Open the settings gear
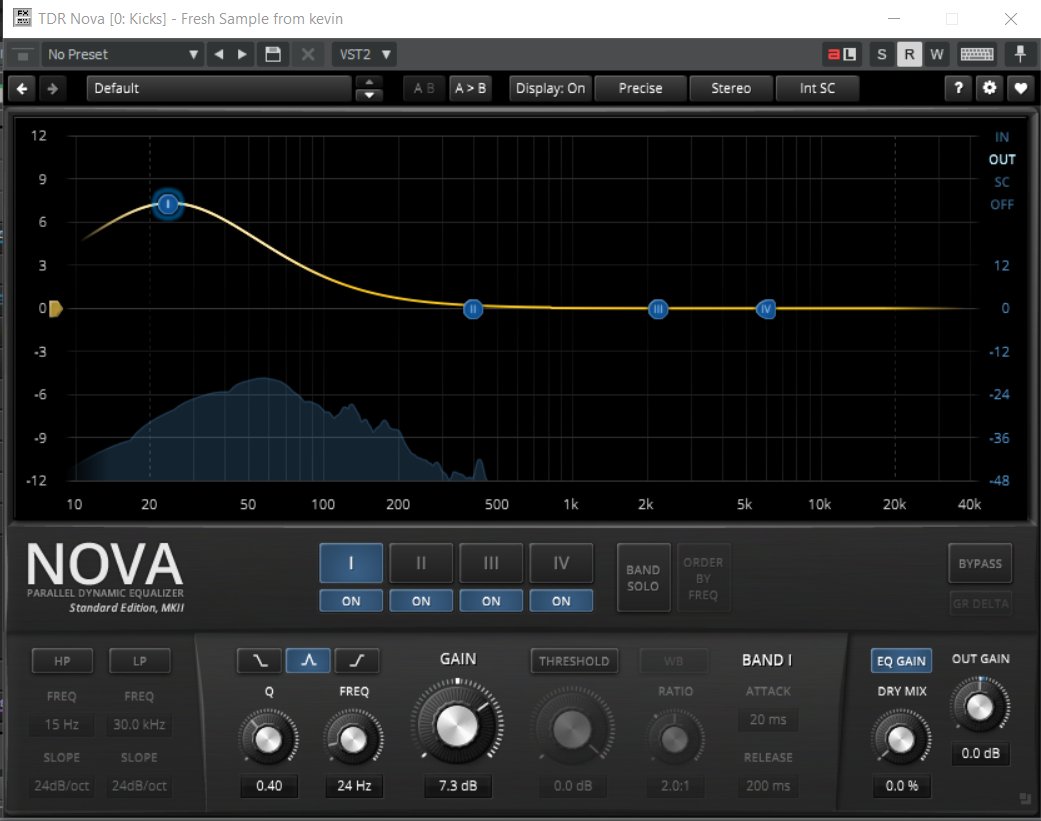 989,88
